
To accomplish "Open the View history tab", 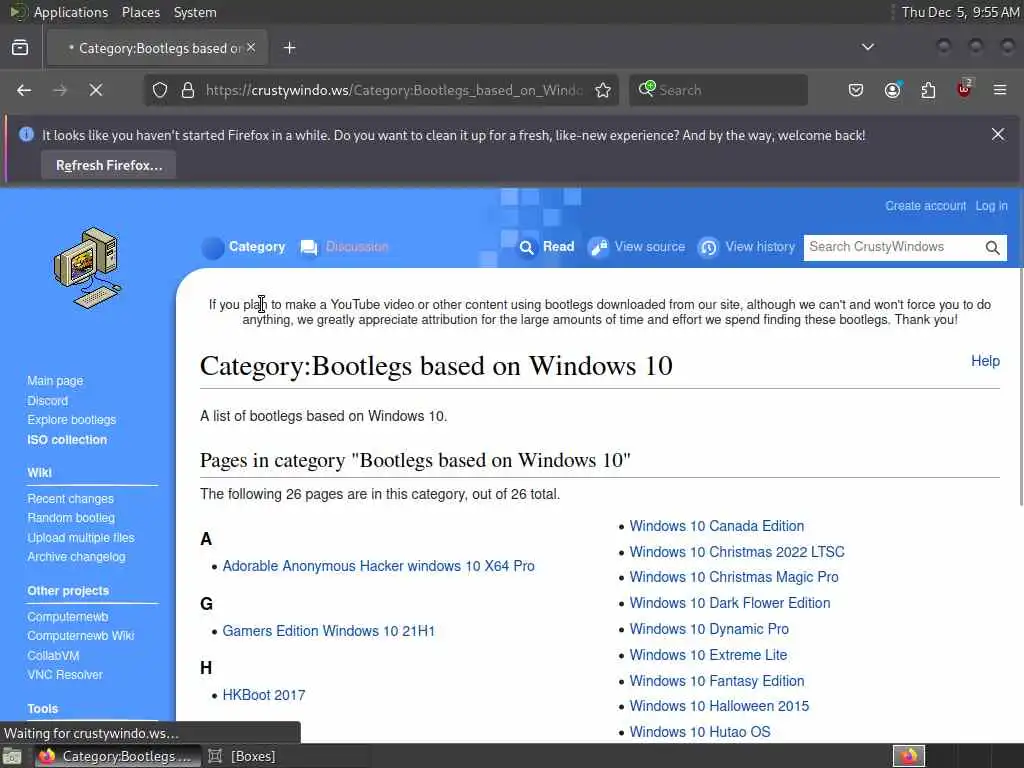I will click(x=760, y=246).
